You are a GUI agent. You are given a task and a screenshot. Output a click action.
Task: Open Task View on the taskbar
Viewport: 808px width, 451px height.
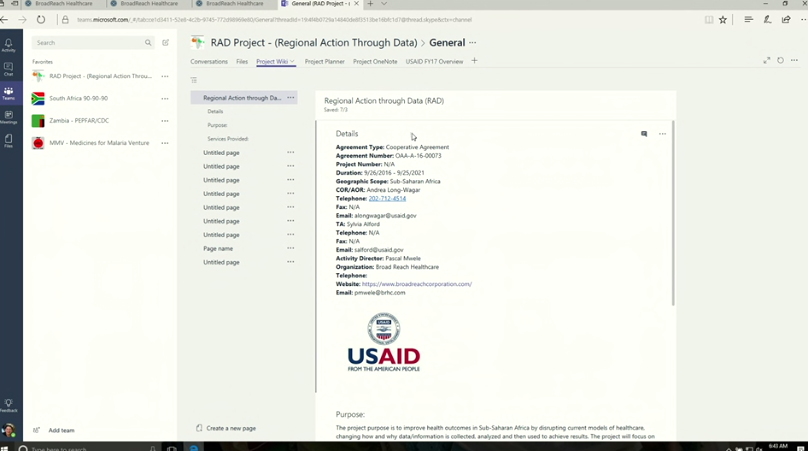pos(172,447)
